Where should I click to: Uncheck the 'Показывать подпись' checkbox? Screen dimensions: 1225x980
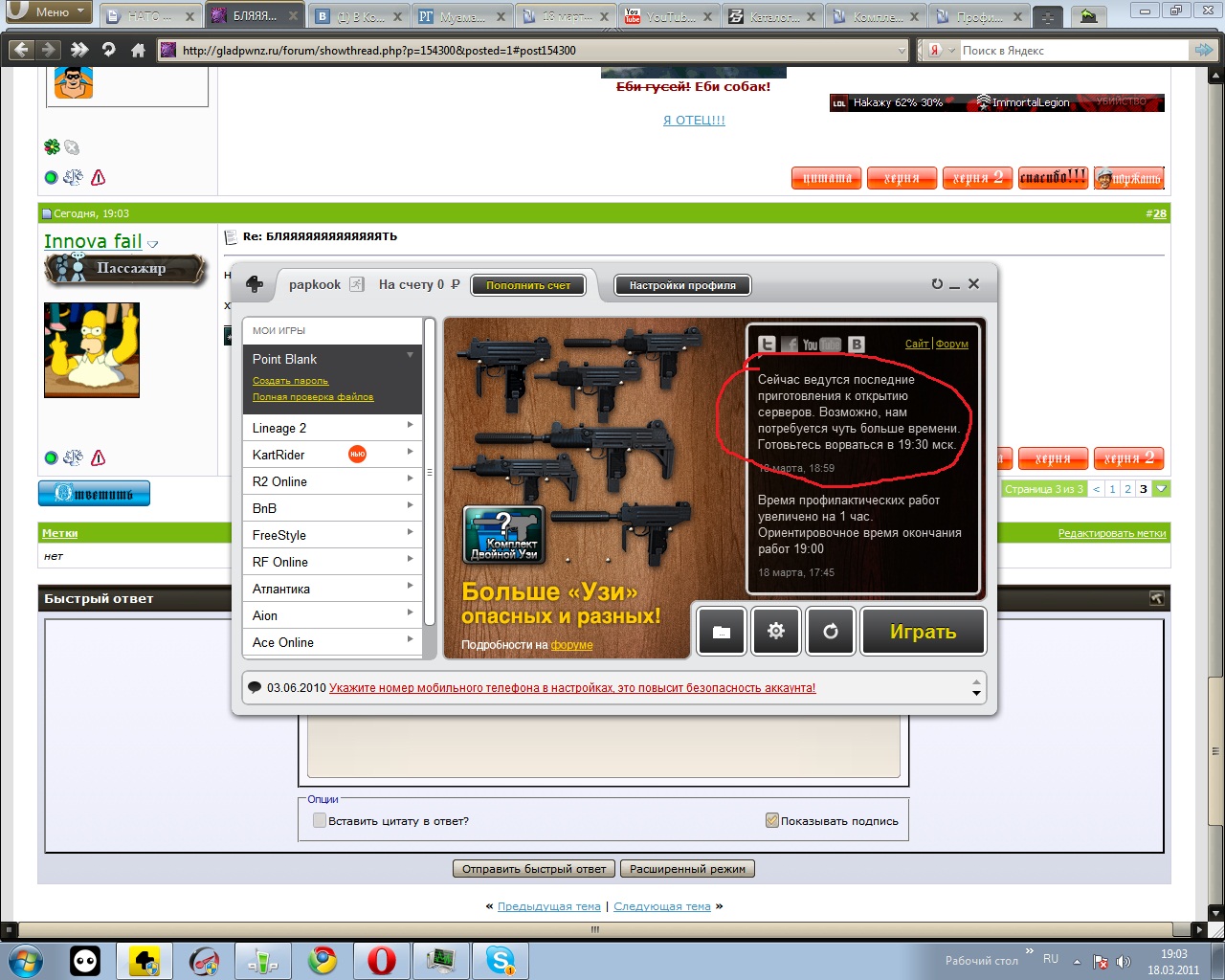point(771,820)
